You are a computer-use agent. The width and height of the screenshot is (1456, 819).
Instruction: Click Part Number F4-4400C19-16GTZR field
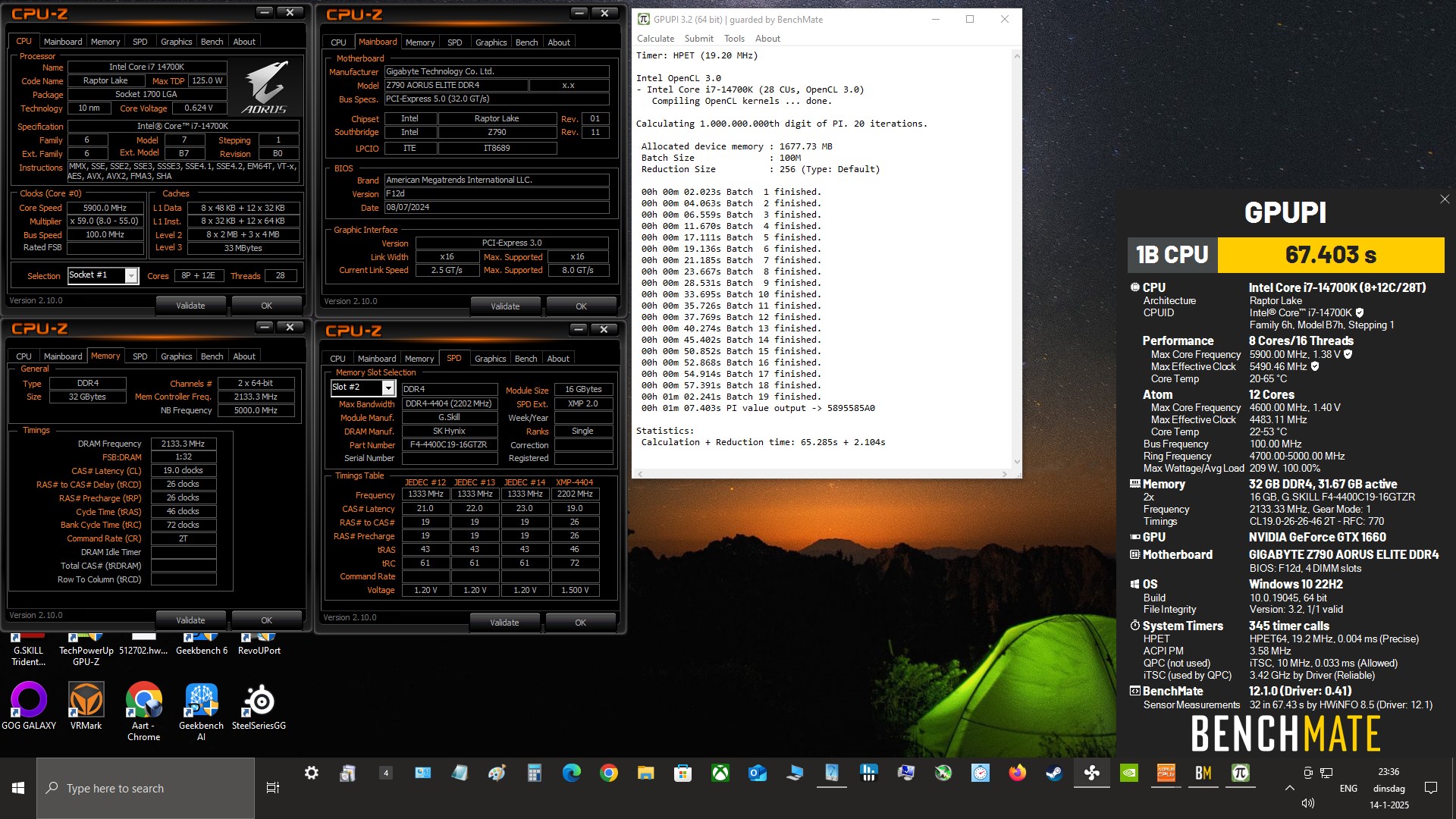click(x=449, y=444)
